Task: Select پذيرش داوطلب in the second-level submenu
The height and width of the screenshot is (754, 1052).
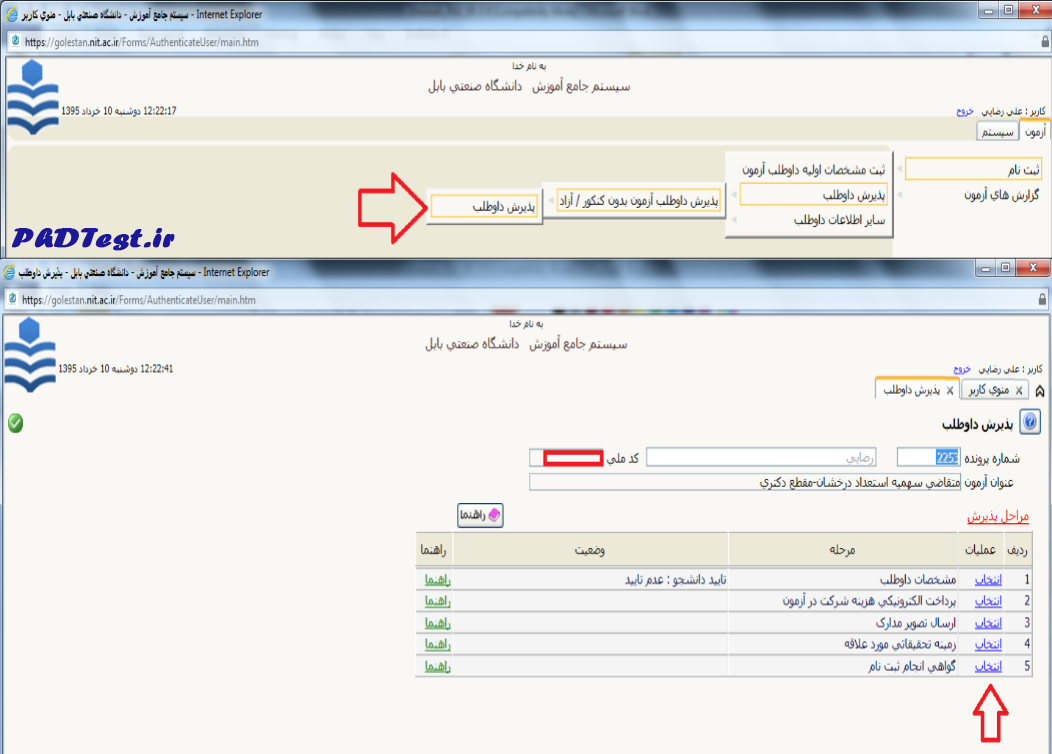Action: coord(813,195)
